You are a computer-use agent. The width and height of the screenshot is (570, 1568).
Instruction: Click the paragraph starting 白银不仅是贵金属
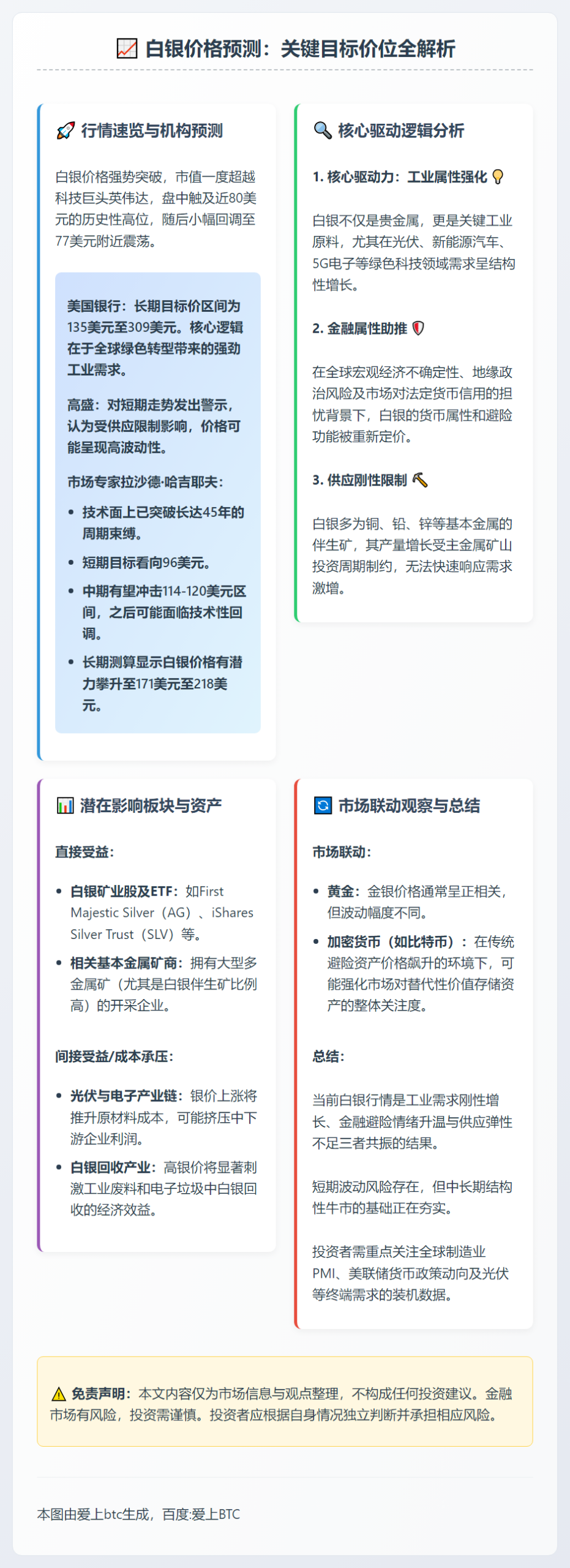(x=414, y=252)
